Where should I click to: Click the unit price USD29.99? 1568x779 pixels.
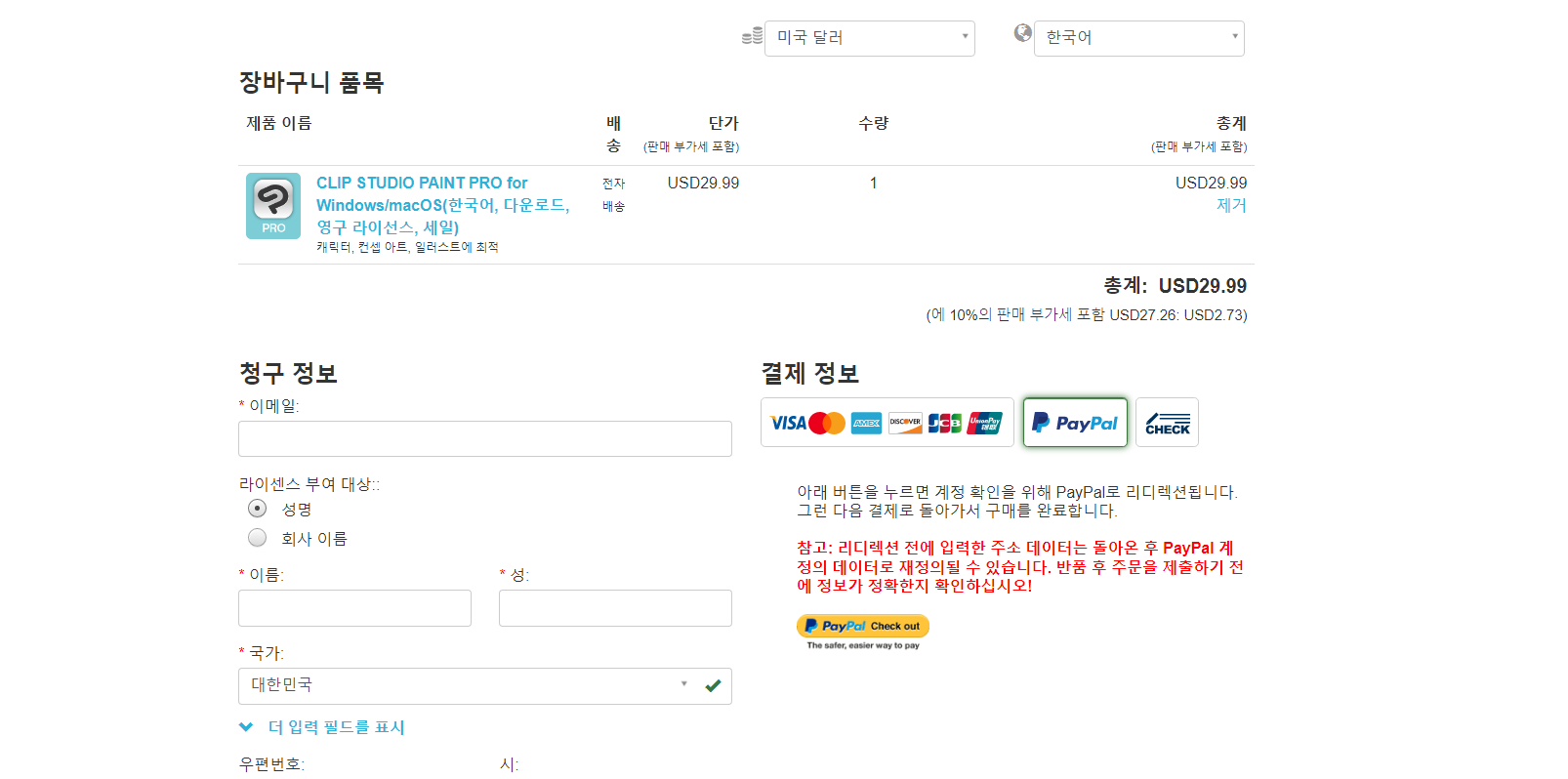(x=703, y=183)
